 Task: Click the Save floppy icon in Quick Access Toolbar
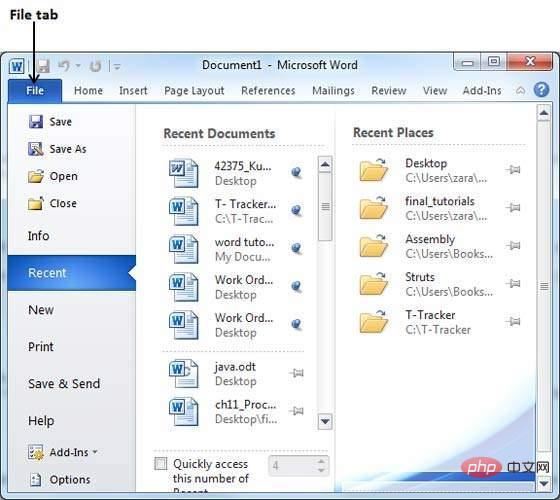tap(43, 66)
